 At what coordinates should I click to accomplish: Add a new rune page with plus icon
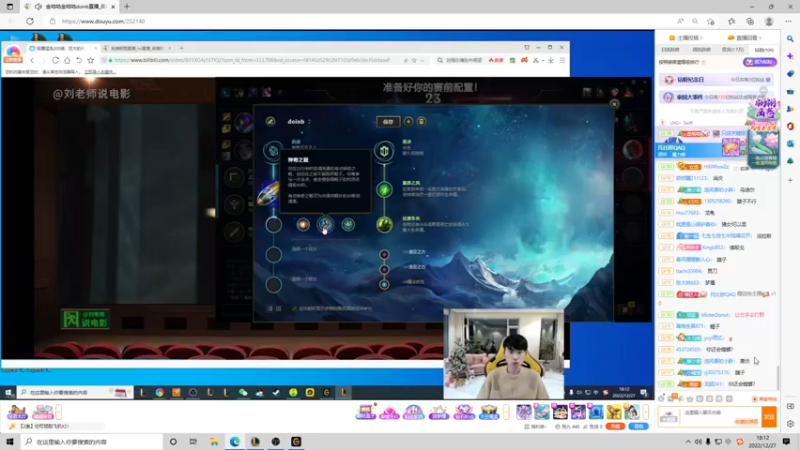tap(409, 121)
